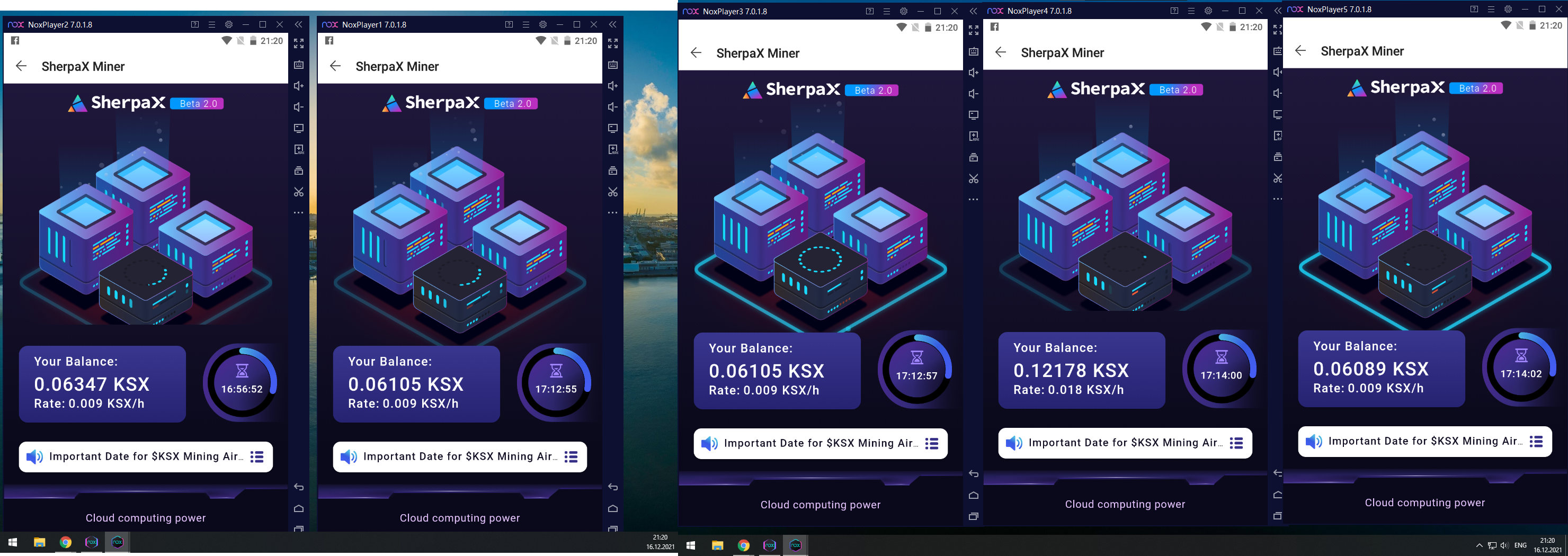Install APK via NoxPlayer3 sidebar icon
The width and height of the screenshot is (1568, 556).
(974, 136)
